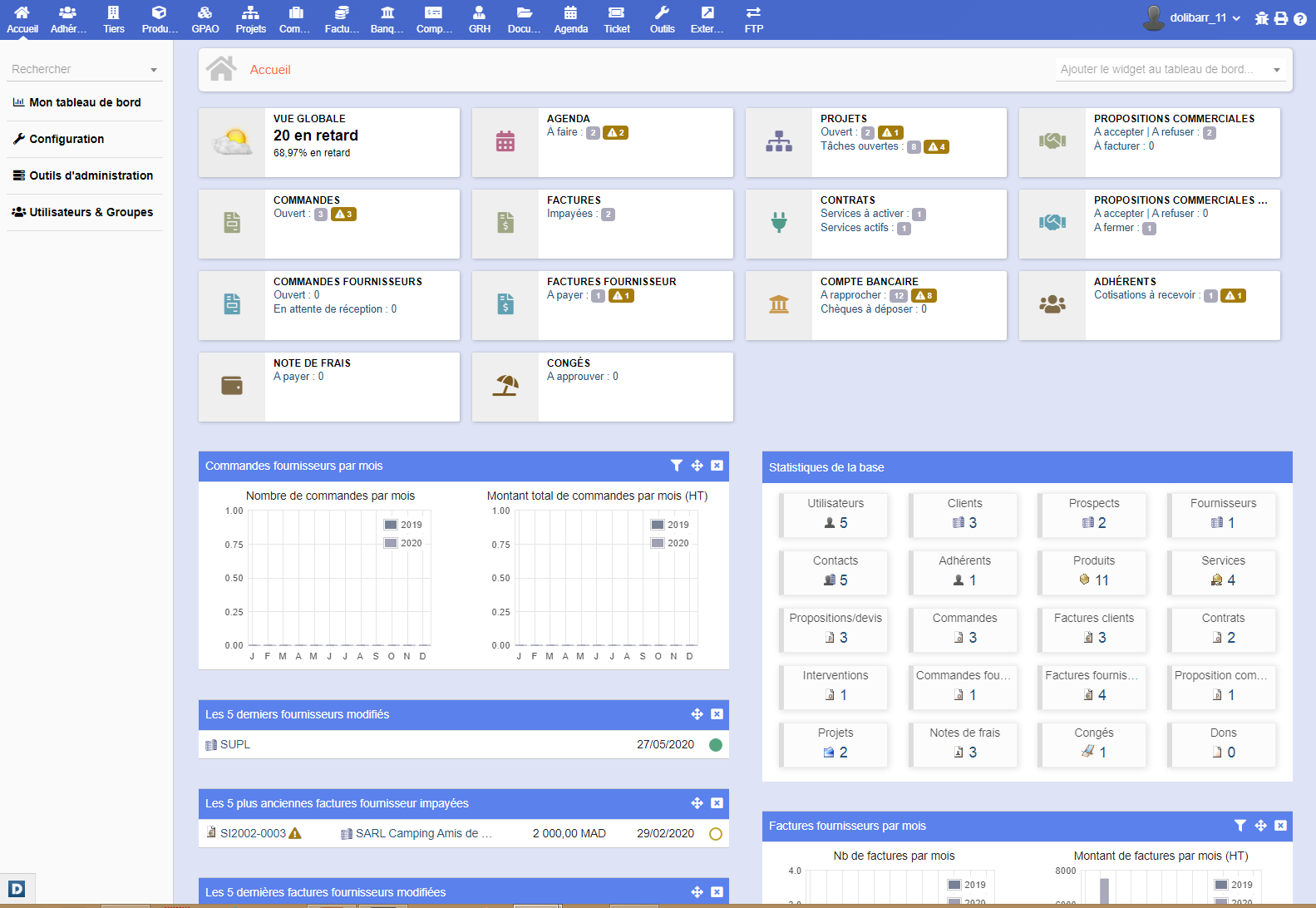The image size is (1316, 908).
Task: Click the FTP menu icon
Action: click(x=753, y=18)
